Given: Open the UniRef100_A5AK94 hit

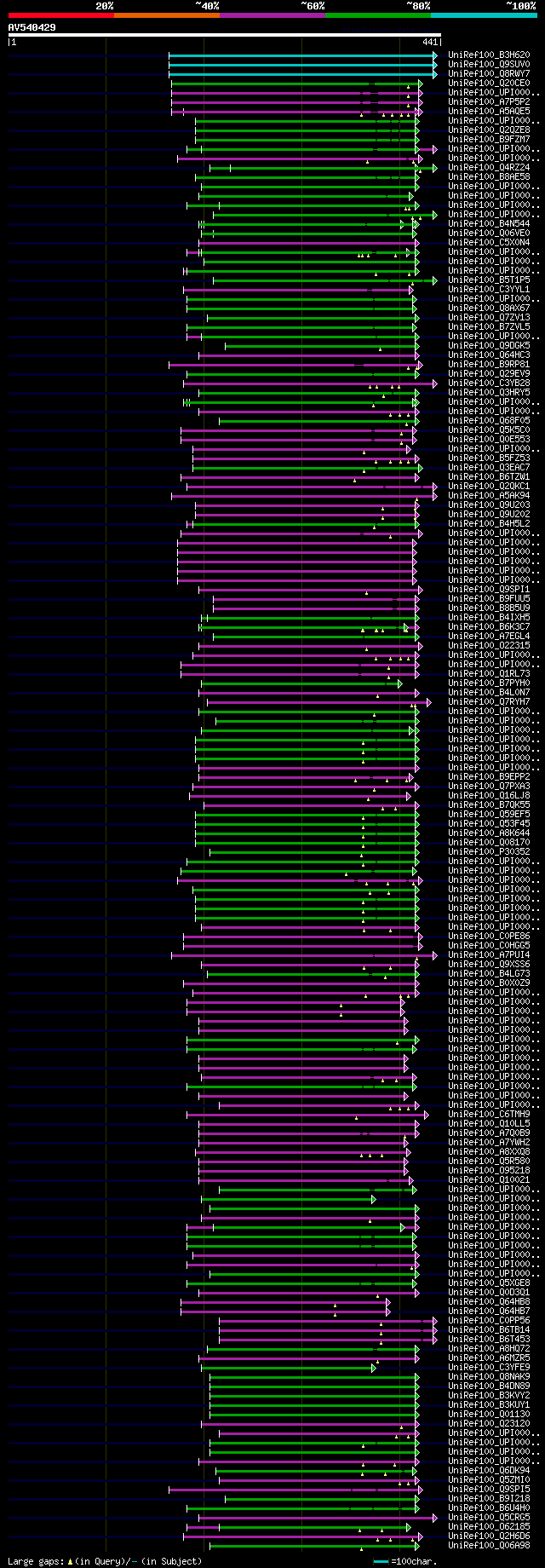Looking at the screenshot, I should pos(489,496).
